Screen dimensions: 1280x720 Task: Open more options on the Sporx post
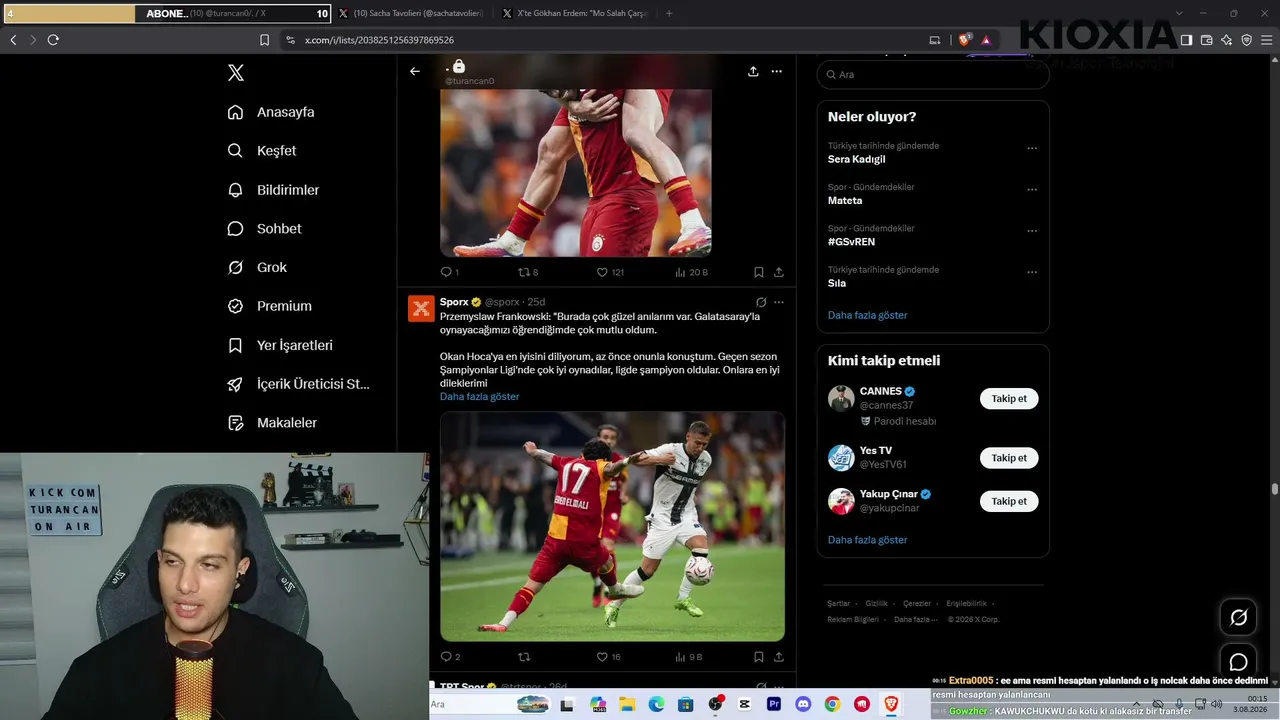coord(779,302)
